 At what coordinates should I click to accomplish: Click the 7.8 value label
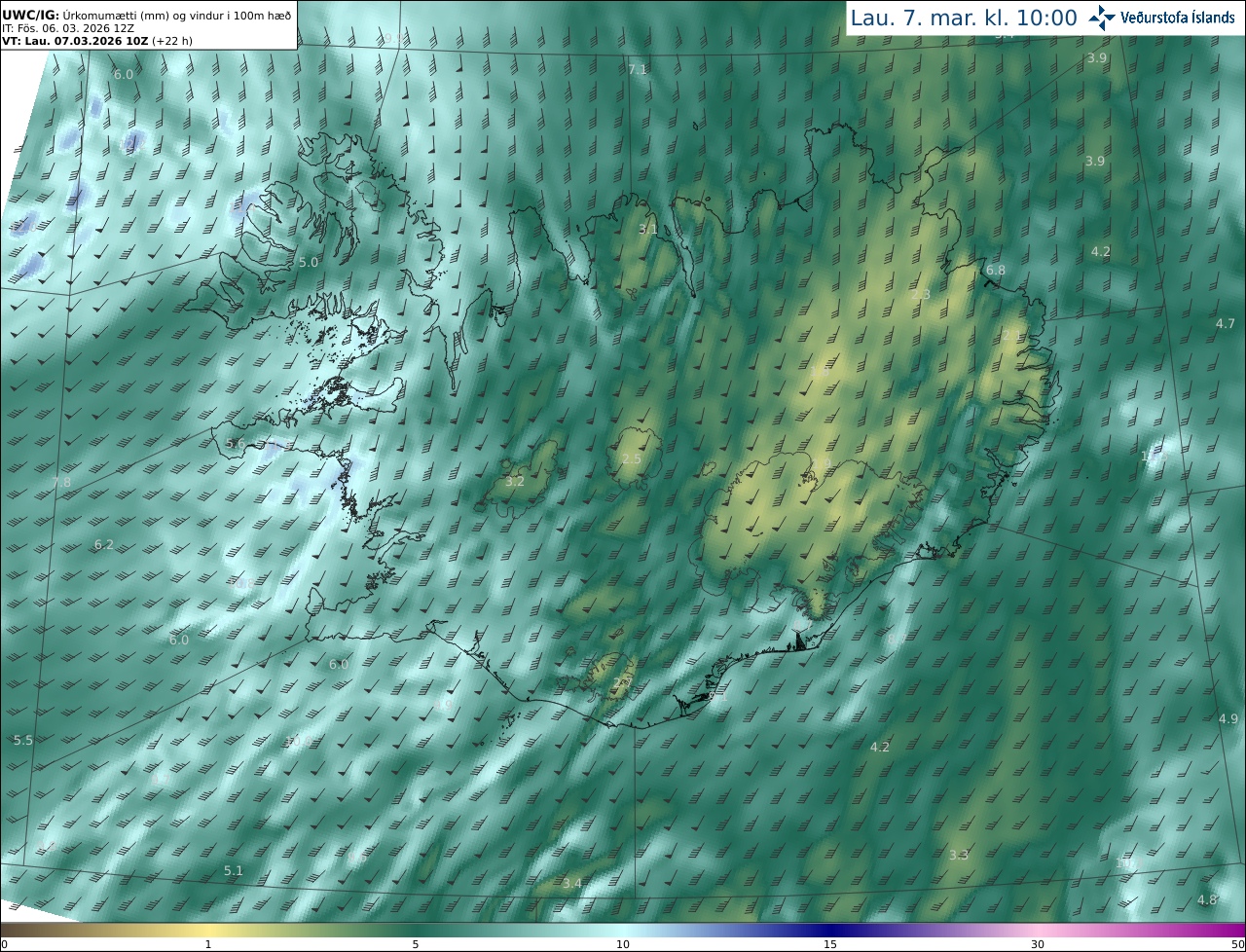(x=61, y=482)
